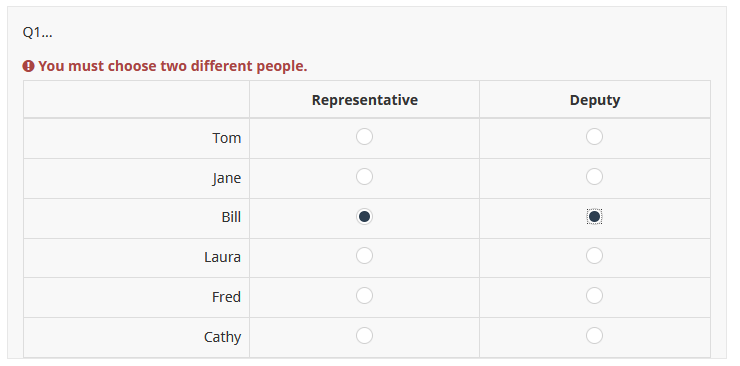Screen dimensions: 740x366
Task: Set Fred as Deputy
Action: click(594, 296)
